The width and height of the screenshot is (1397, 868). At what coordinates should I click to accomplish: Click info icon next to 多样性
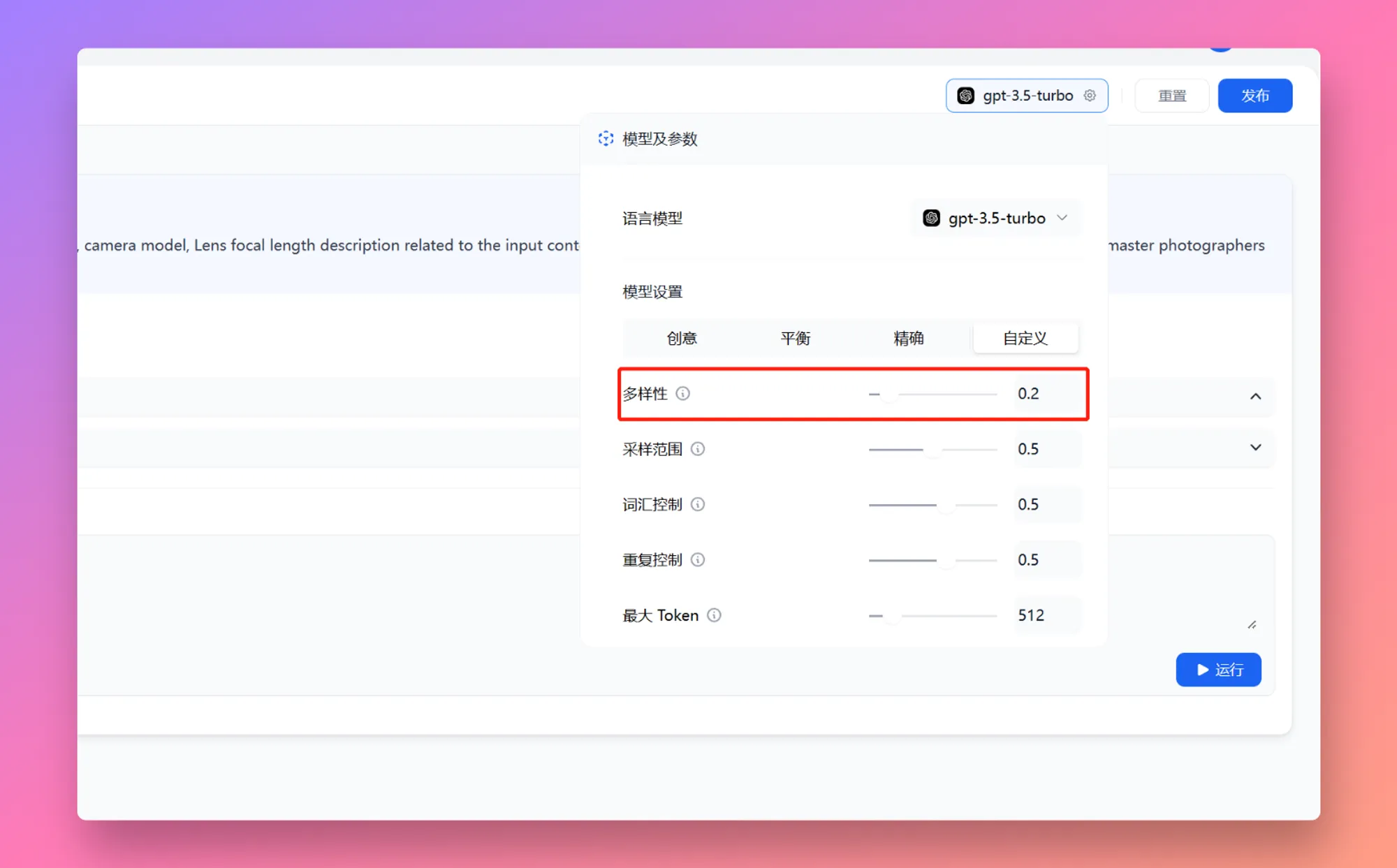click(683, 394)
